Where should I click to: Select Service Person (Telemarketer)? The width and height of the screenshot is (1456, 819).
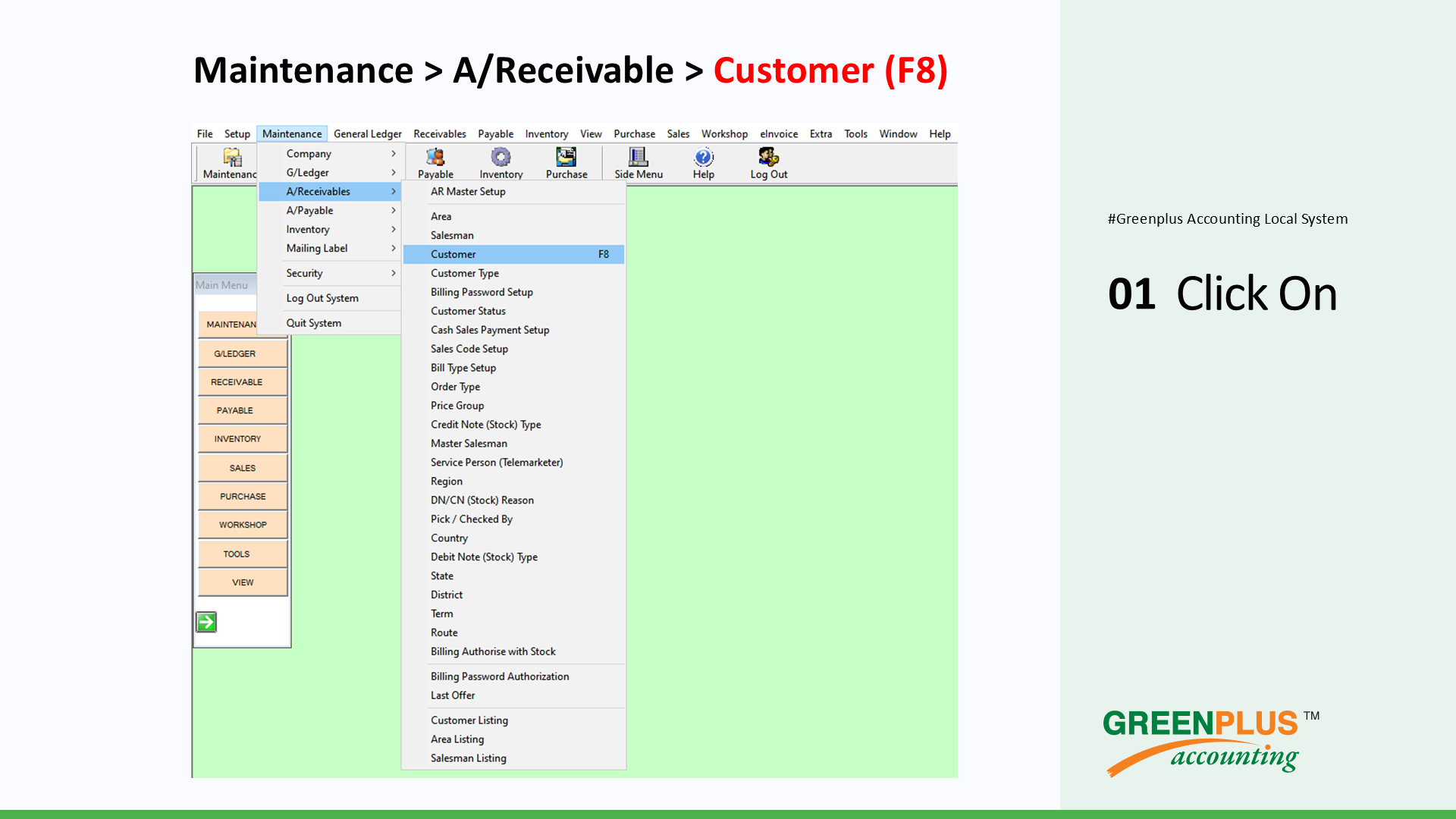point(514,463)
